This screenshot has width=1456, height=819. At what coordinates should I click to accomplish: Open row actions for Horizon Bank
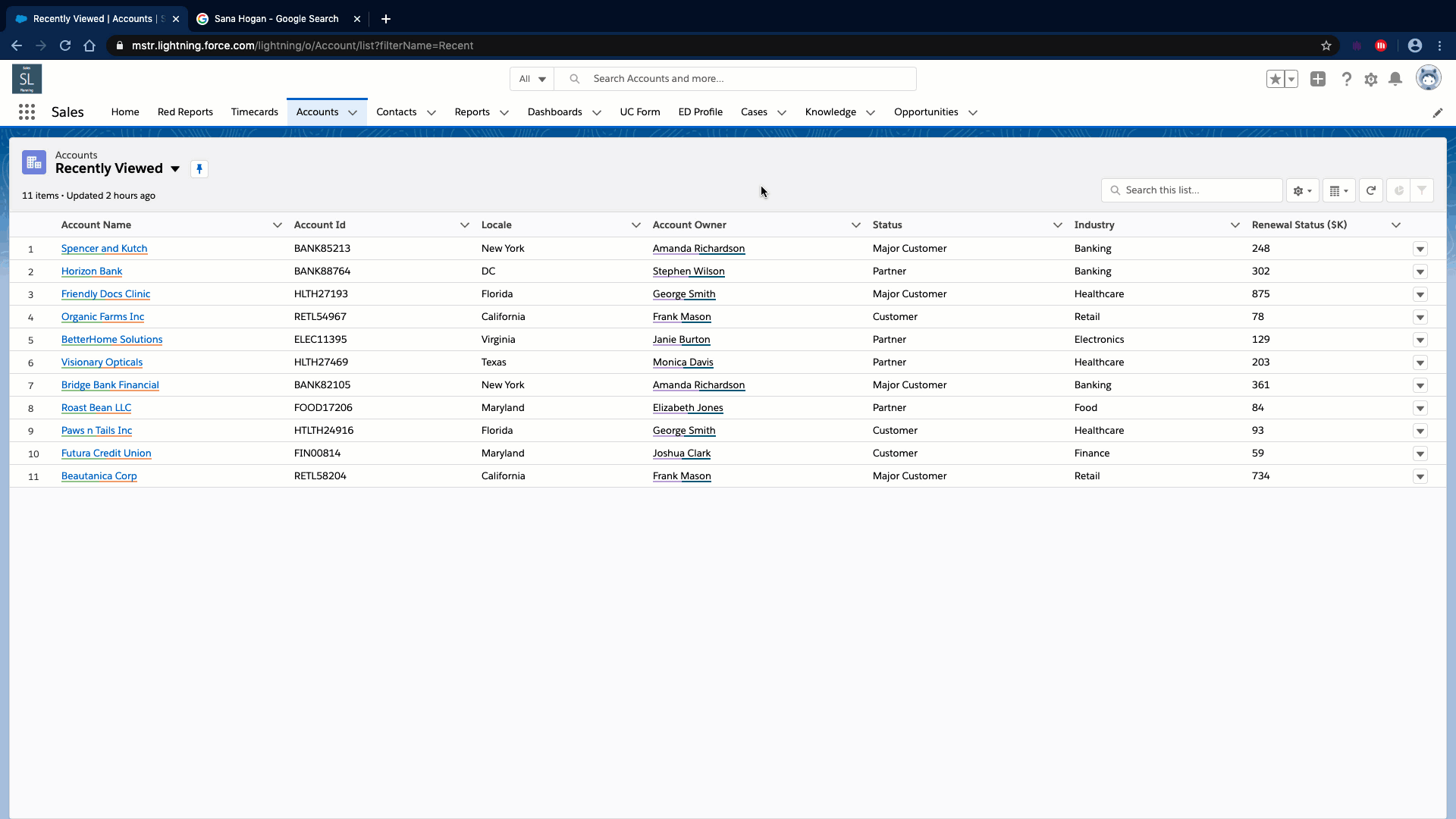[1420, 271]
